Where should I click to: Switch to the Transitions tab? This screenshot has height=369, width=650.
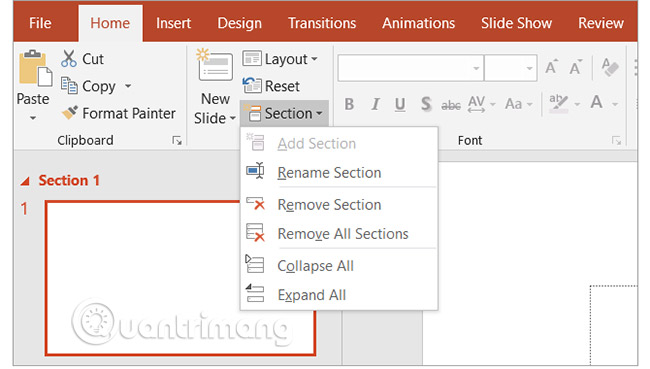(322, 23)
